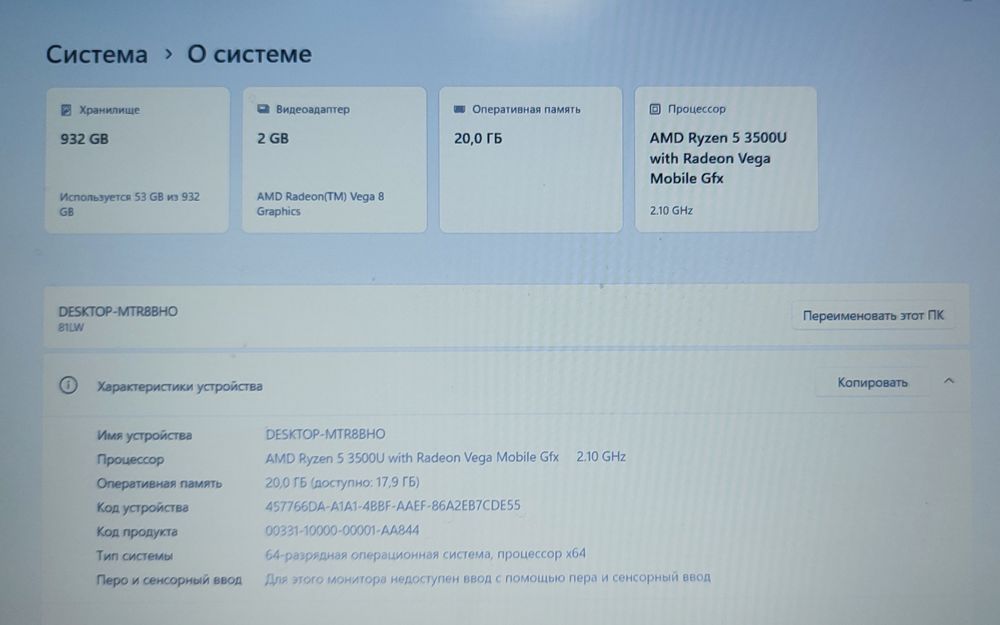1000x625 pixels.
Task: Open the Процессор AMD Ryzen card
Action: point(726,159)
